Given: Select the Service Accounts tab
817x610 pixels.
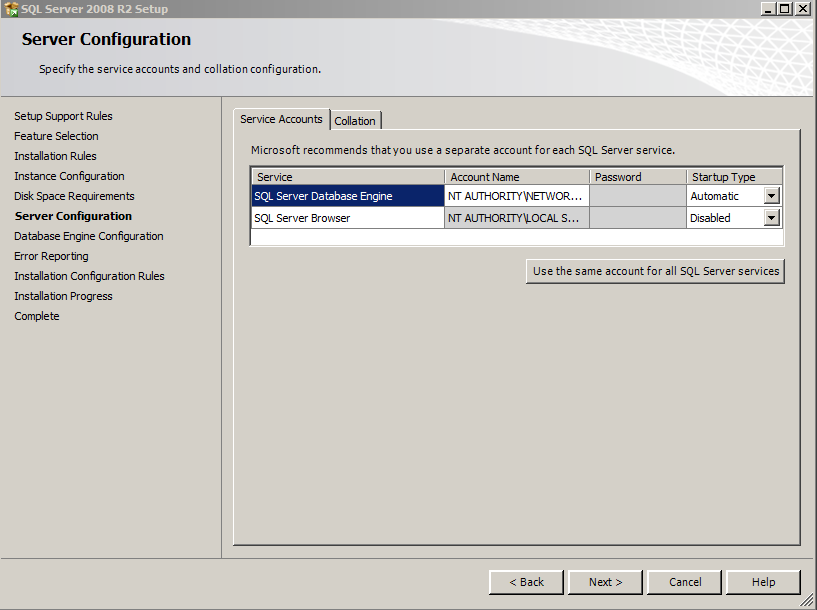Looking at the screenshot, I should [281, 119].
